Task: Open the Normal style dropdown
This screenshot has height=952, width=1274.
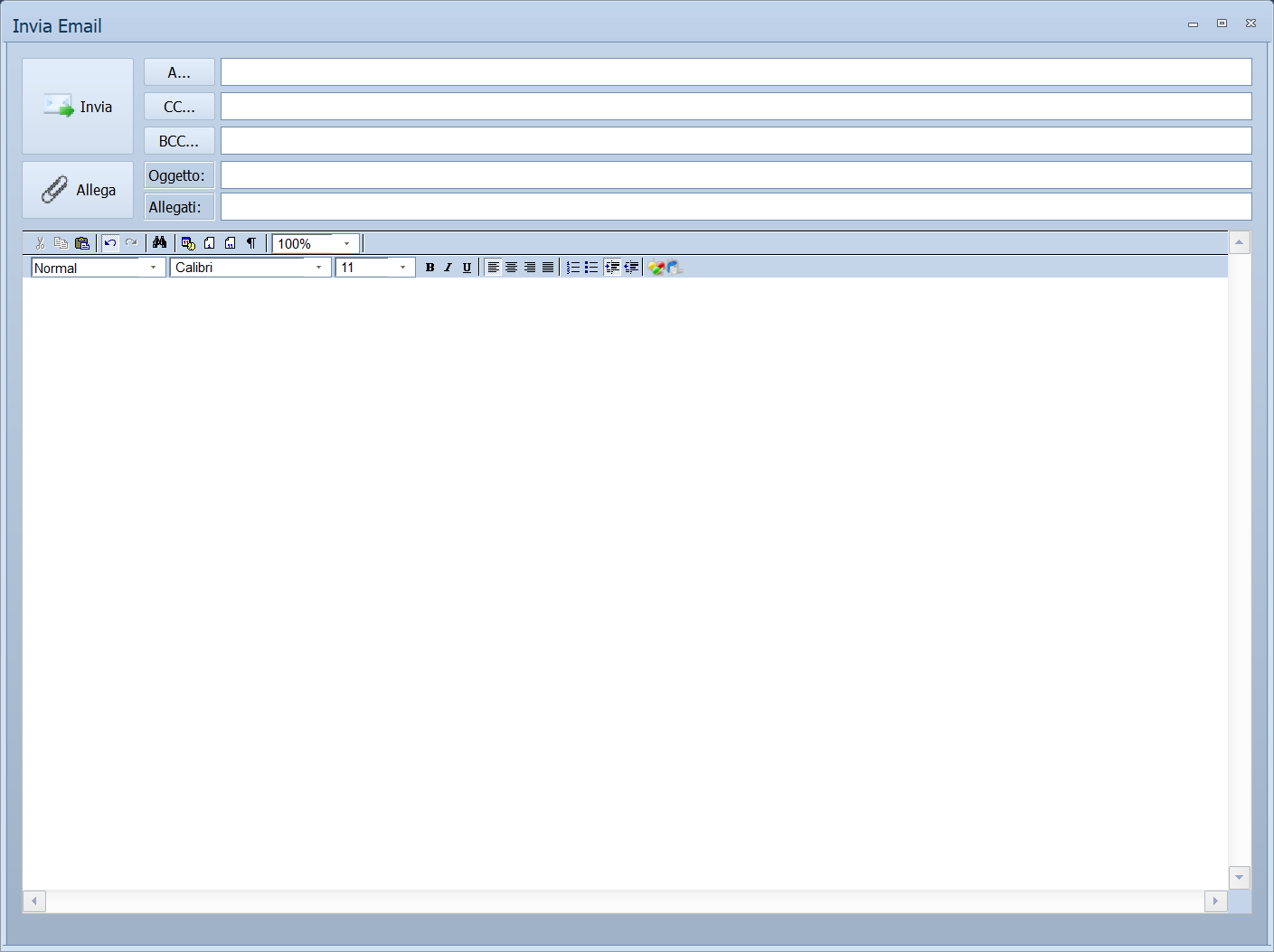Action: coord(153,268)
